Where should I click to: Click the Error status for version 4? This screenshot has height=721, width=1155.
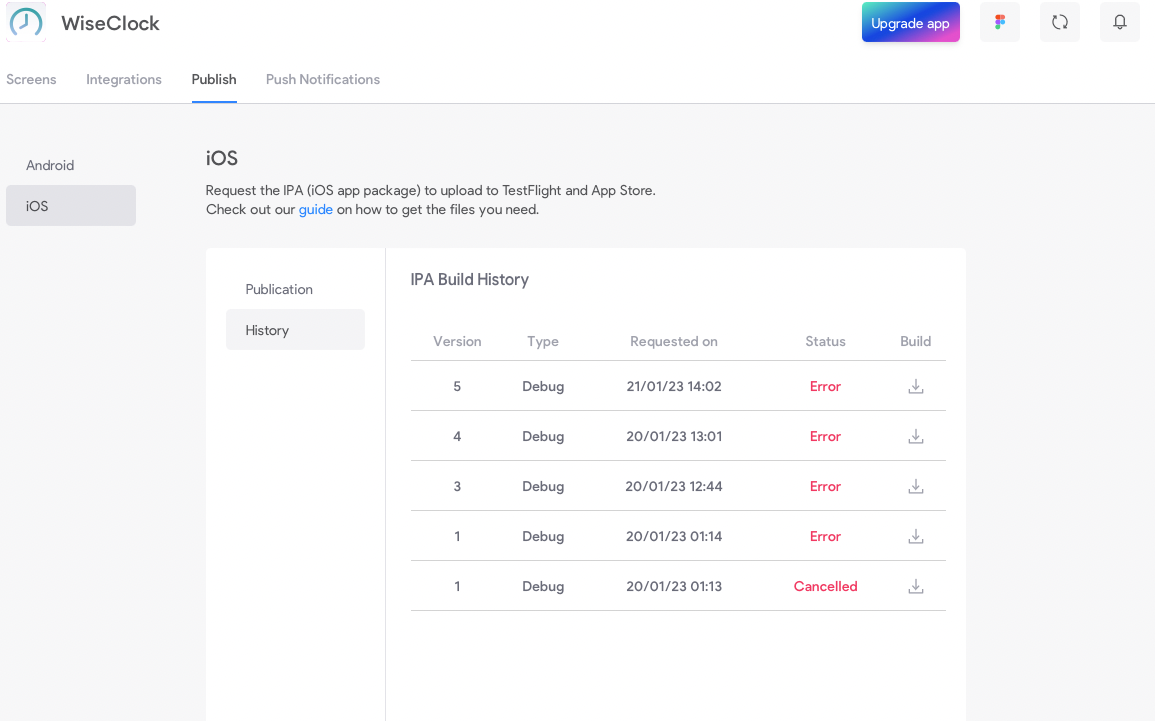tap(825, 437)
